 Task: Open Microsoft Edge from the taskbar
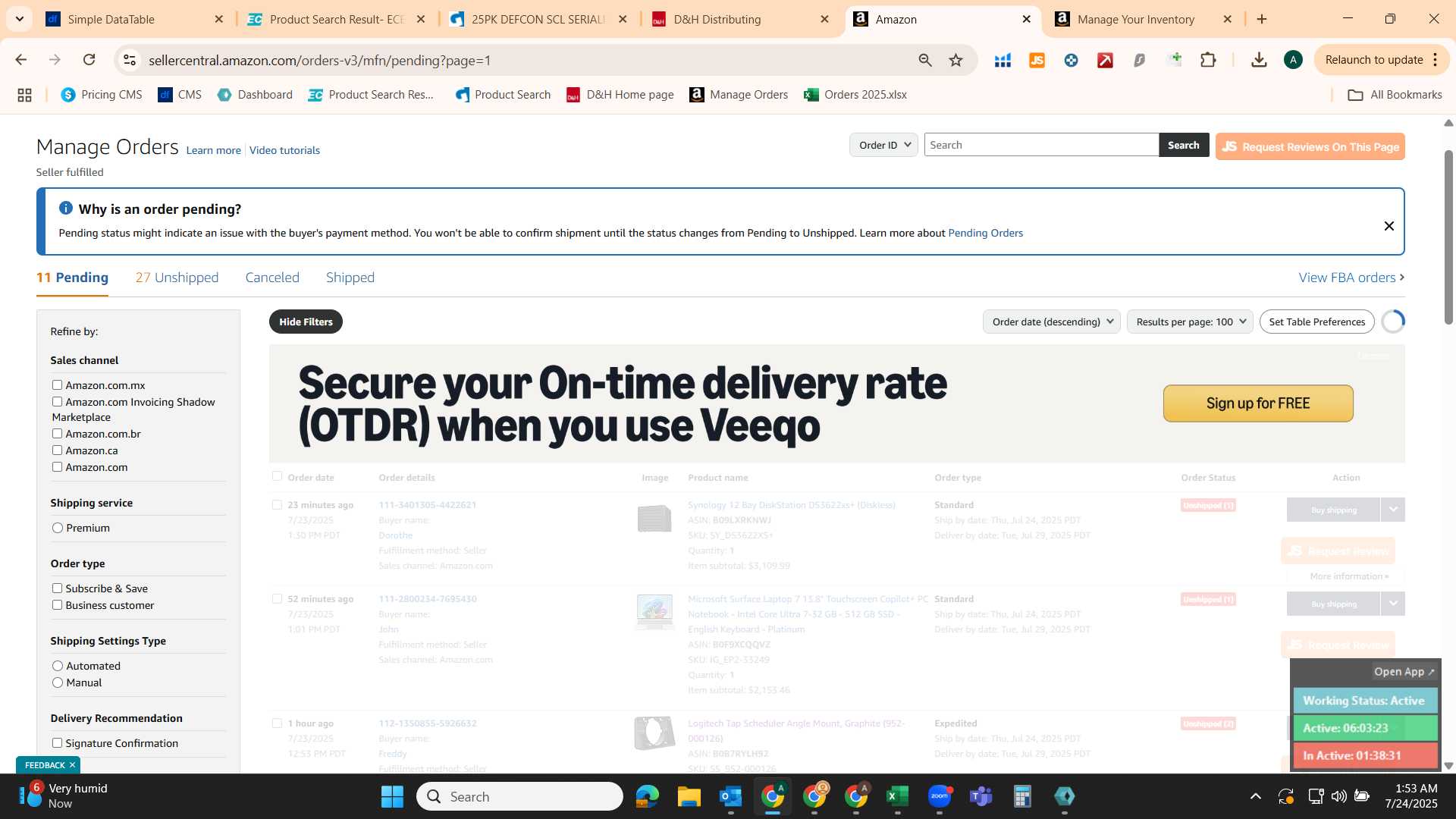(647, 796)
